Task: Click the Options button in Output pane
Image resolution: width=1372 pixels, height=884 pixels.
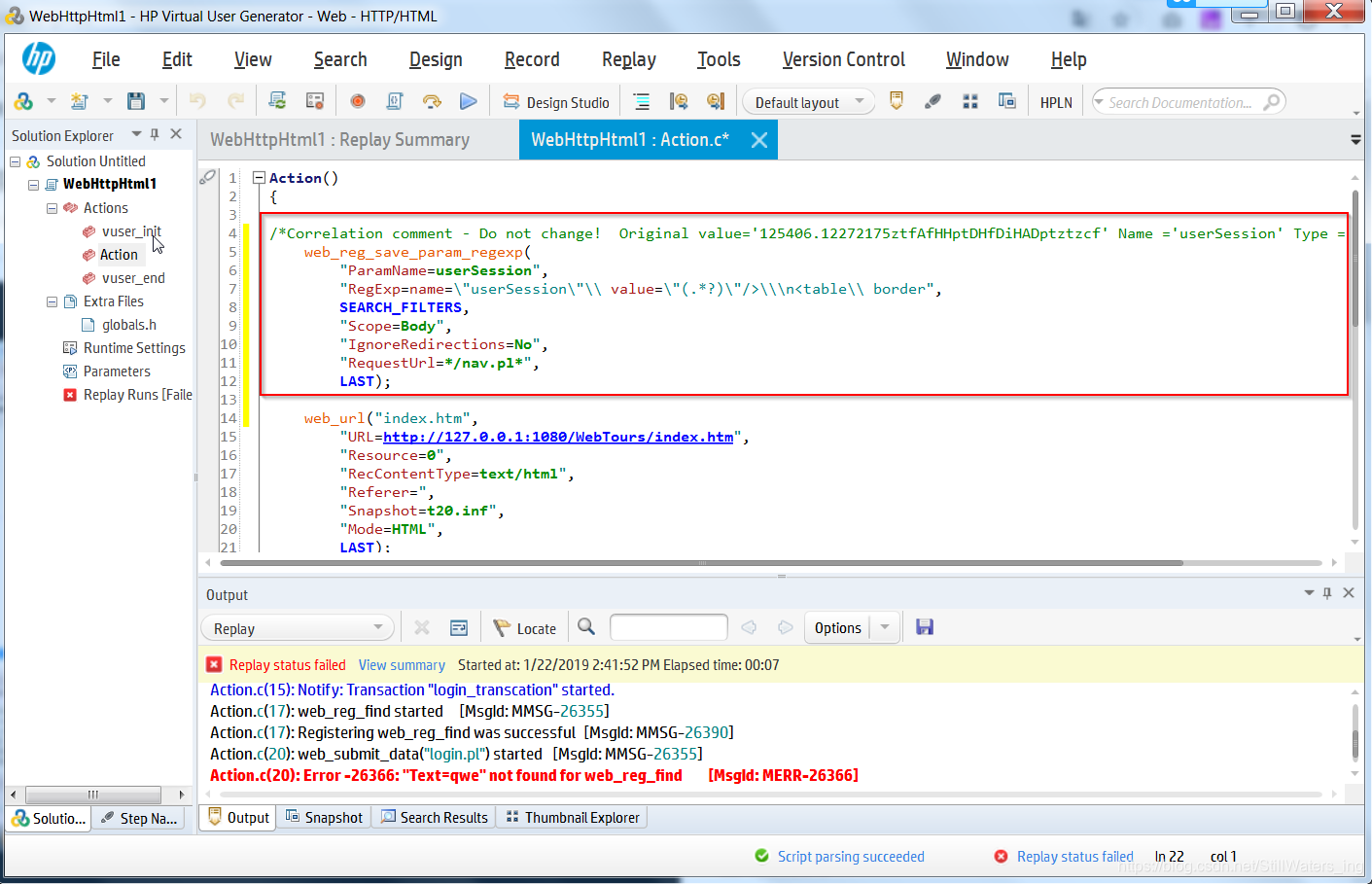Action: (x=838, y=628)
